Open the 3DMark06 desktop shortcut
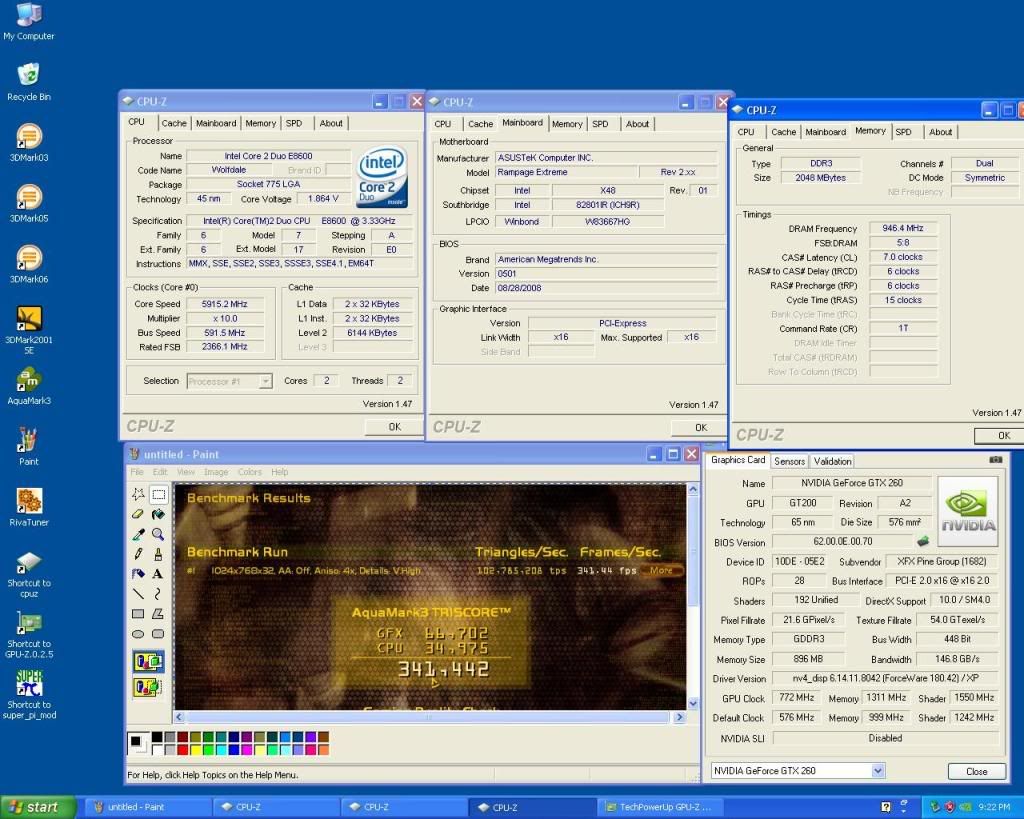The height and width of the screenshot is (819, 1024). [29, 264]
